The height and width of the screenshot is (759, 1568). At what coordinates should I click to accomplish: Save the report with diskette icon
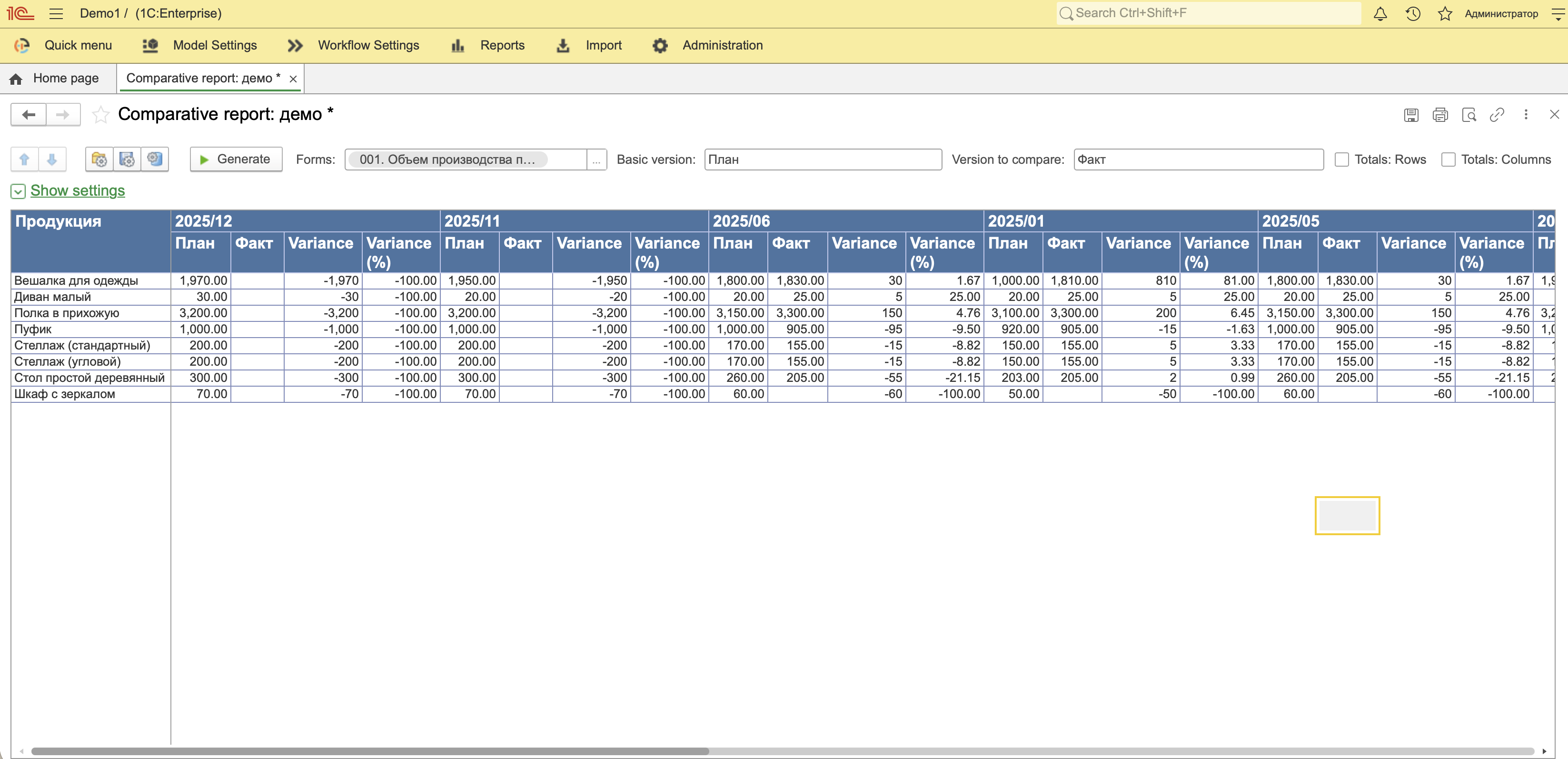[1411, 114]
